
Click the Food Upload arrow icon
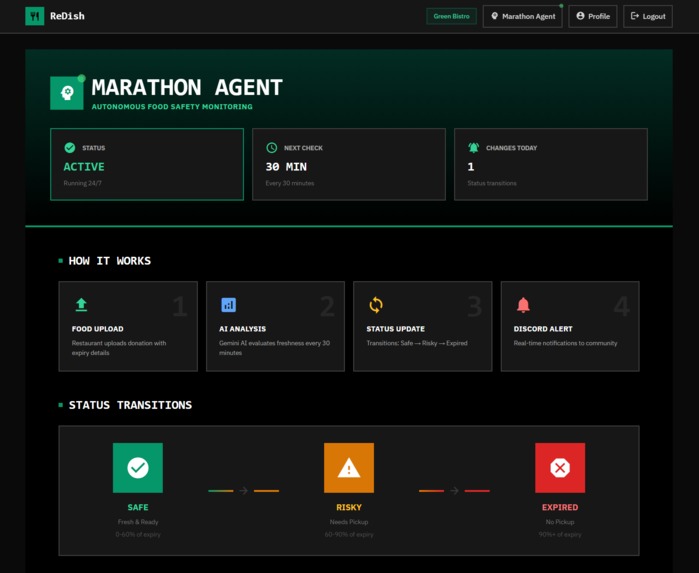[x=81, y=305]
